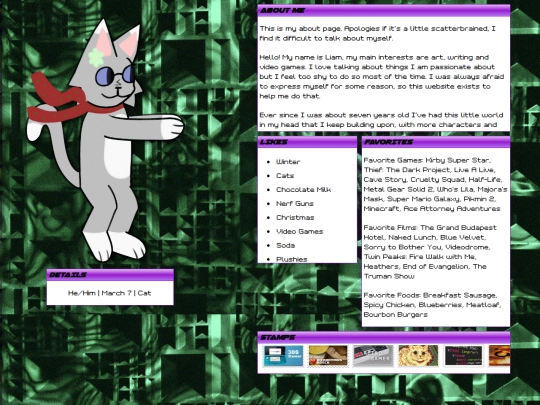Click the grey cat character illustration

tap(105, 141)
